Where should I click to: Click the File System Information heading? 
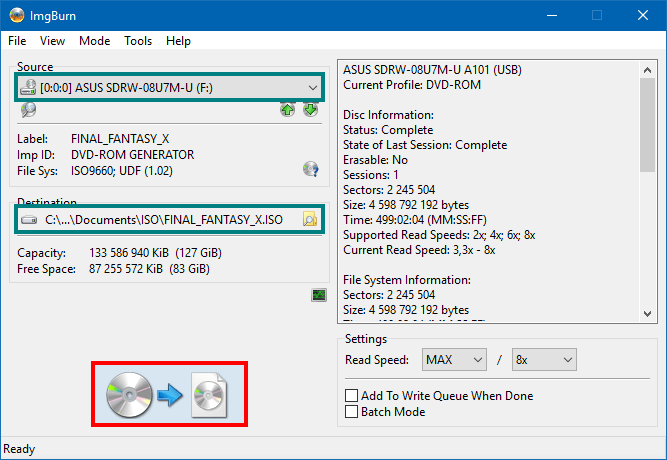click(x=407, y=280)
